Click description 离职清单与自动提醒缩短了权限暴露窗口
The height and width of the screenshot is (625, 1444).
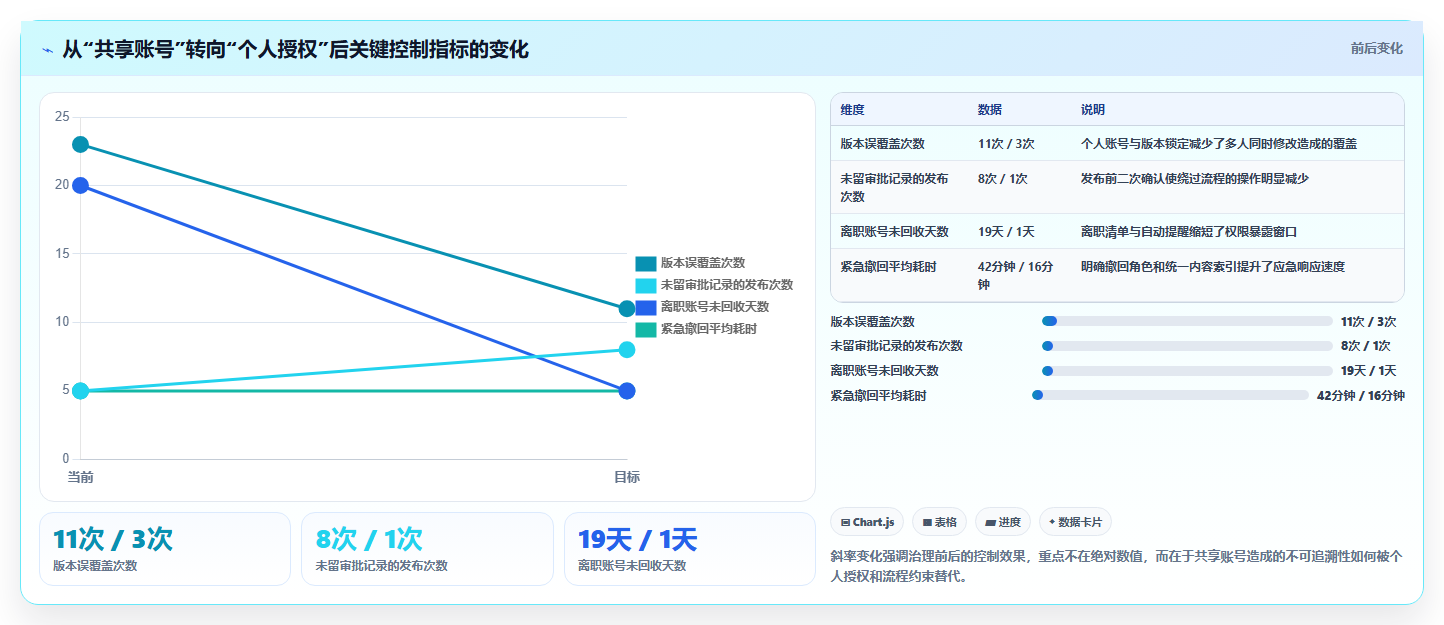[1189, 232]
